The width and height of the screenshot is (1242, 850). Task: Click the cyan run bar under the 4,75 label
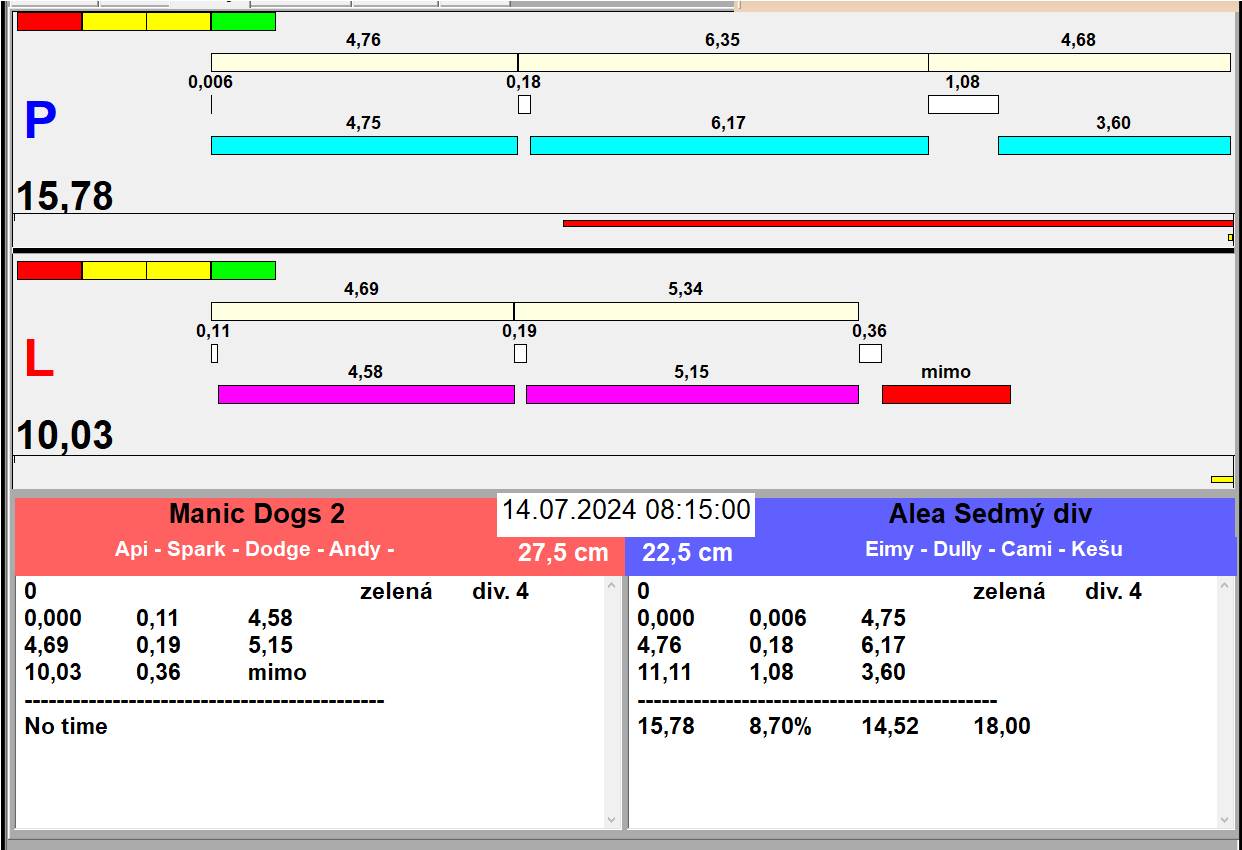point(364,145)
